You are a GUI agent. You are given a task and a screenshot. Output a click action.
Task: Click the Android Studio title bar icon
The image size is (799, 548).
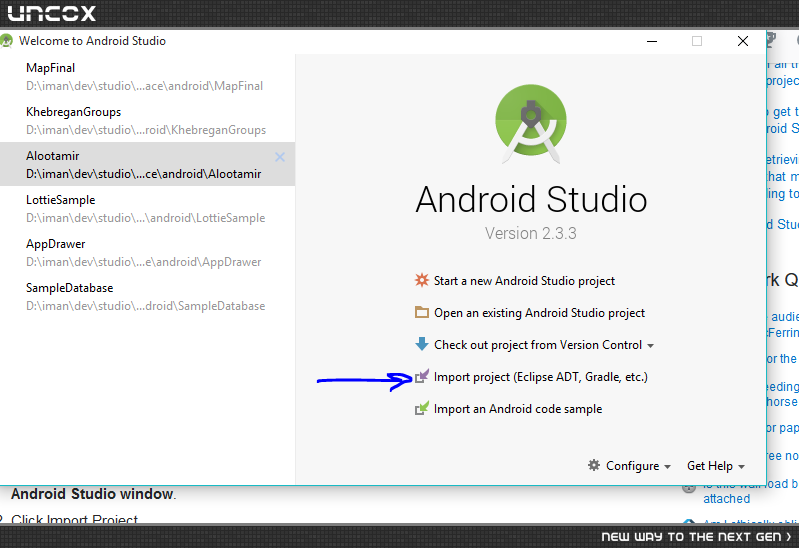pos(6,41)
